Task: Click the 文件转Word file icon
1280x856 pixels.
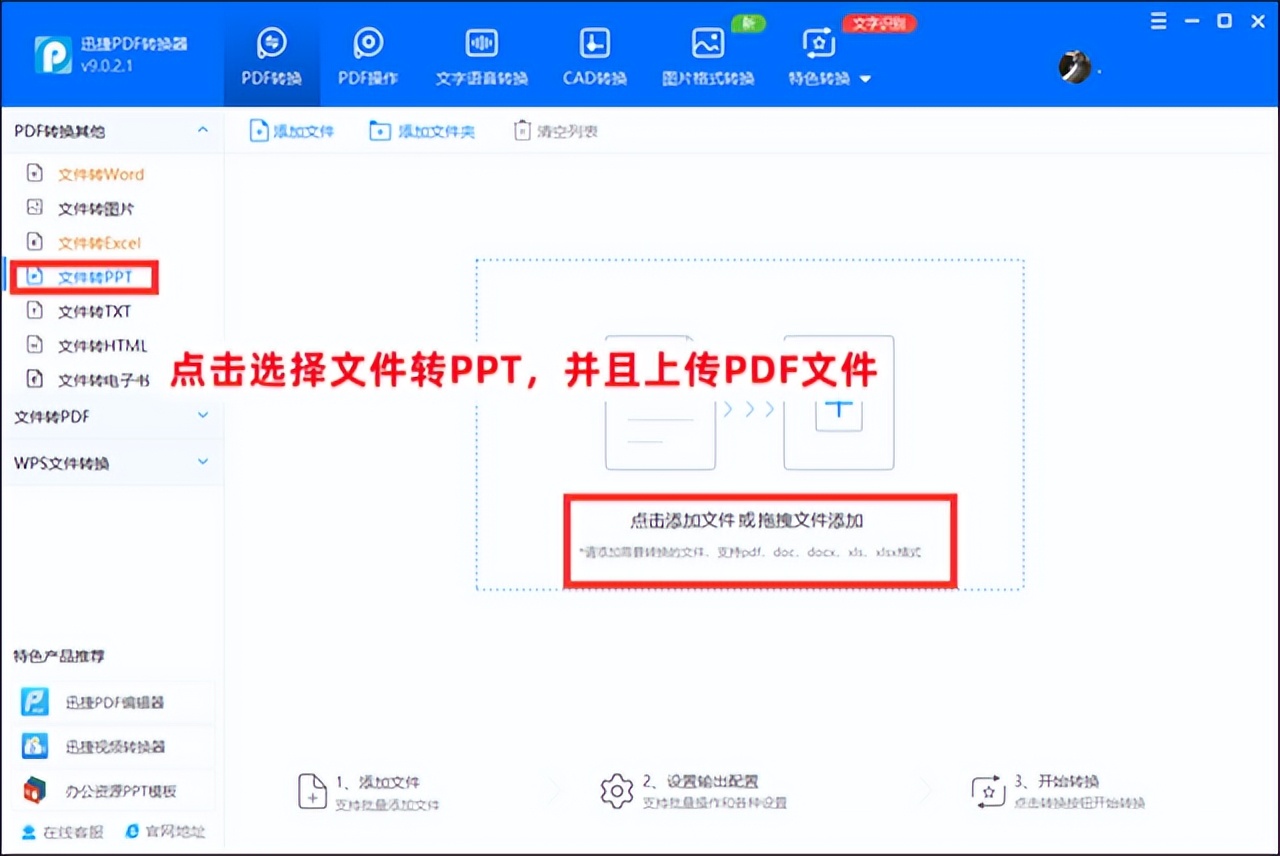Action: tap(35, 174)
